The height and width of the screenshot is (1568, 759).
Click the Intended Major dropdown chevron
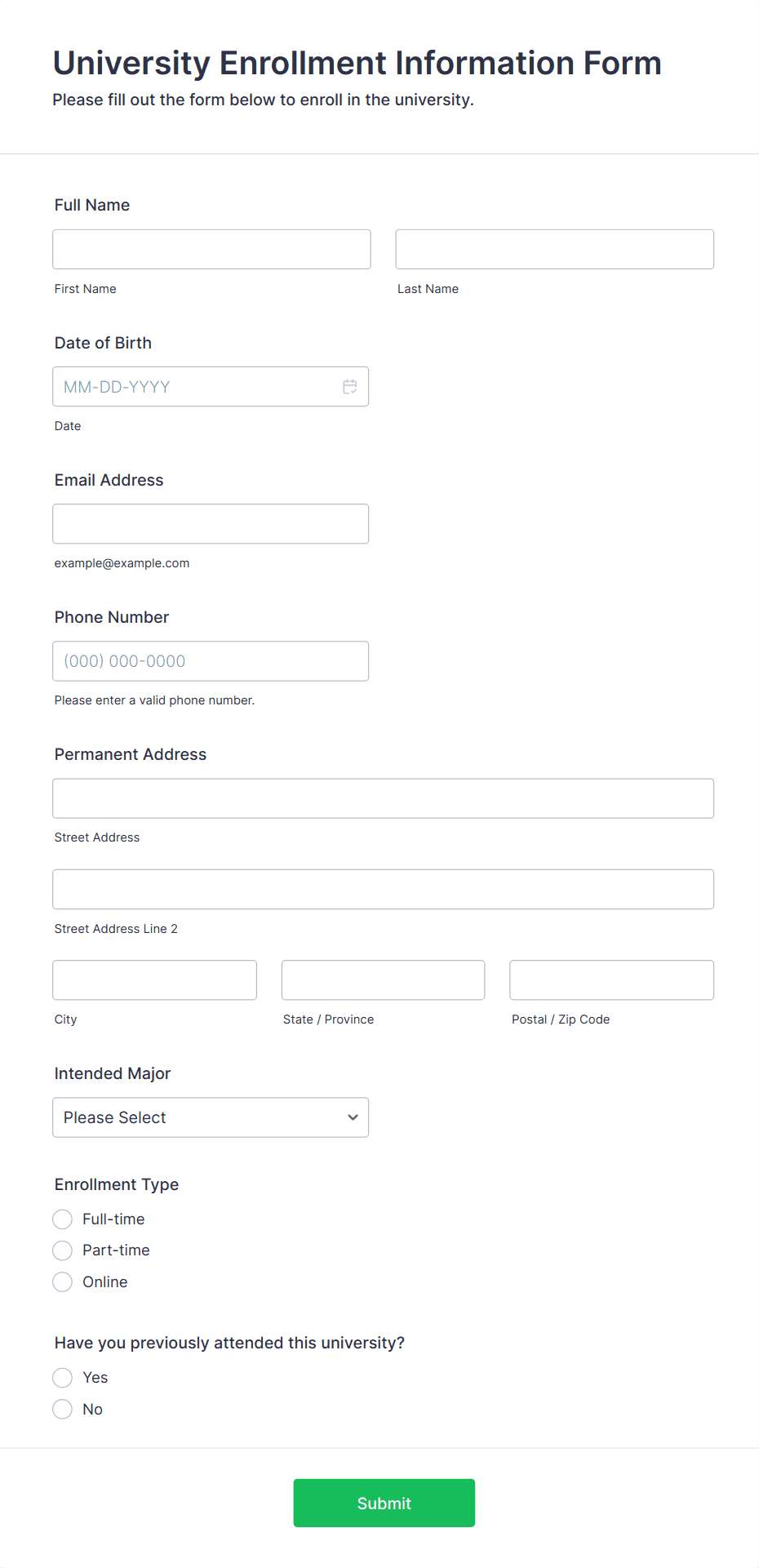[x=353, y=1117]
